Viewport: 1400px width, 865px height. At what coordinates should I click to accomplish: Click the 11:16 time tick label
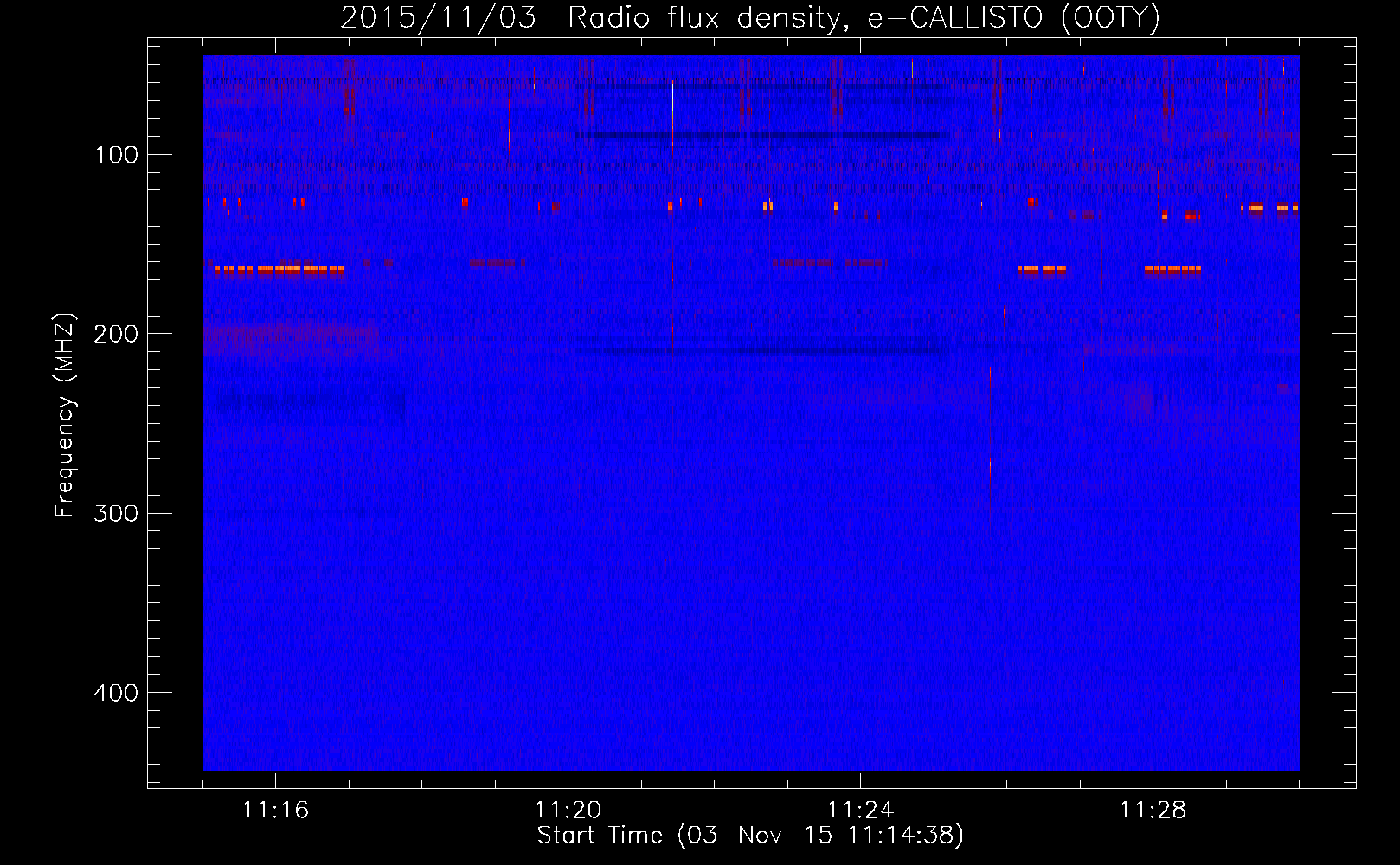coord(275,810)
